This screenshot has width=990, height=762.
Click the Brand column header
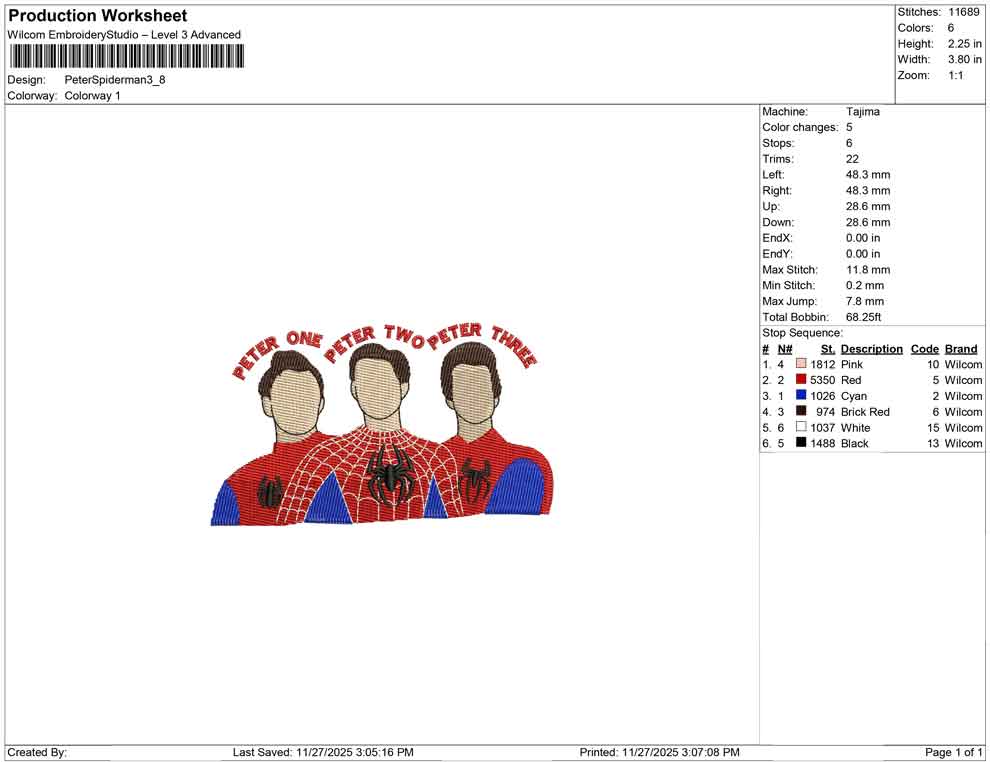point(960,348)
